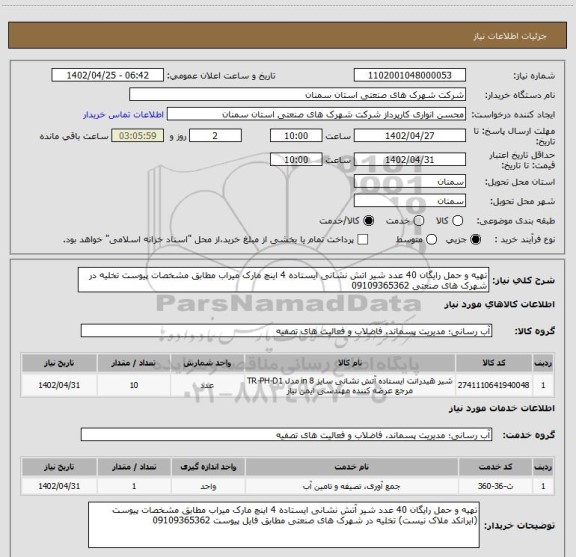Image resolution: width=576 pixels, height=557 pixels.
Task: Select the خدمت radio button
Action: pos(419,220)
